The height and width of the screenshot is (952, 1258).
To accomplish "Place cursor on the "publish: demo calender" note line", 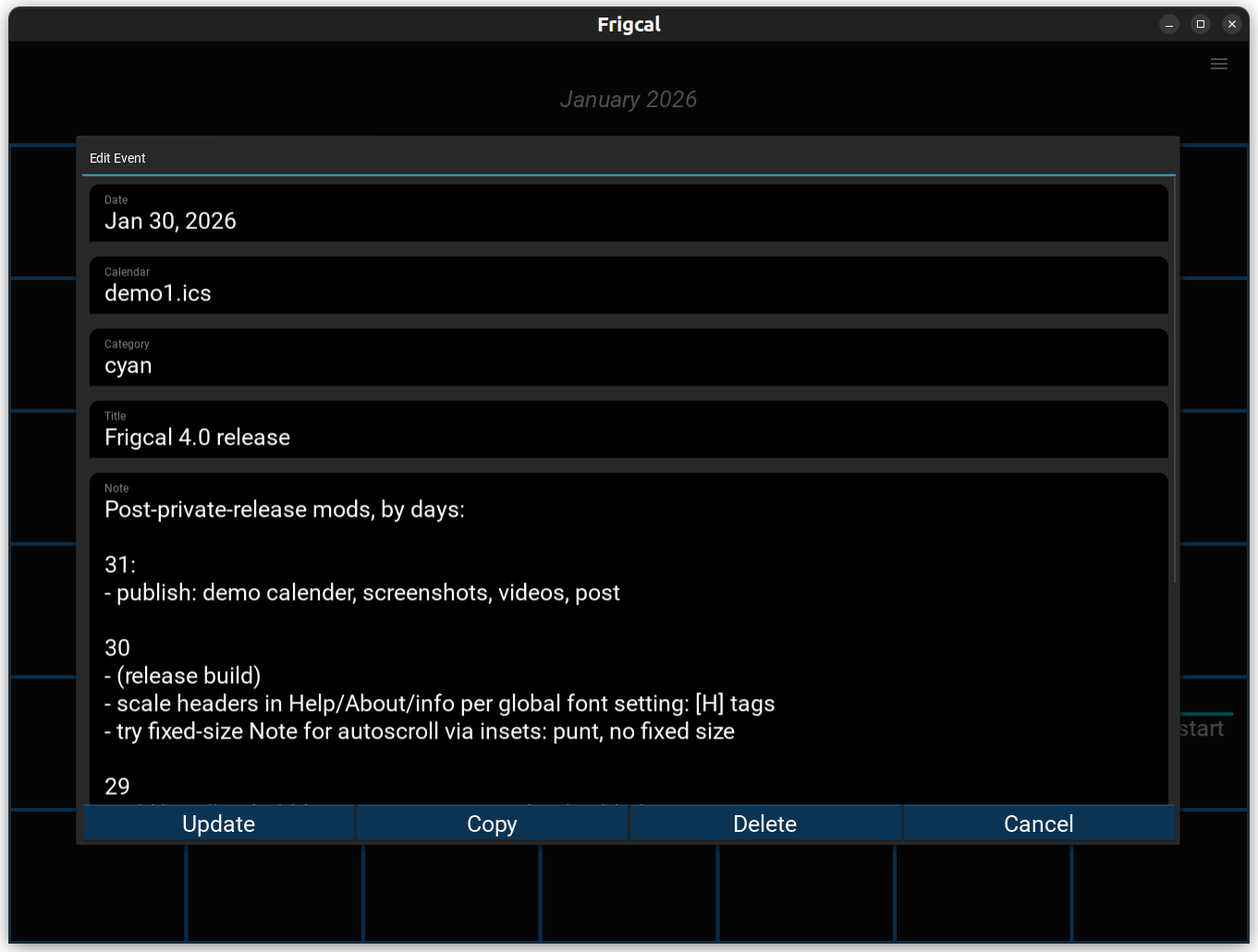I will (x=362, y=593).
